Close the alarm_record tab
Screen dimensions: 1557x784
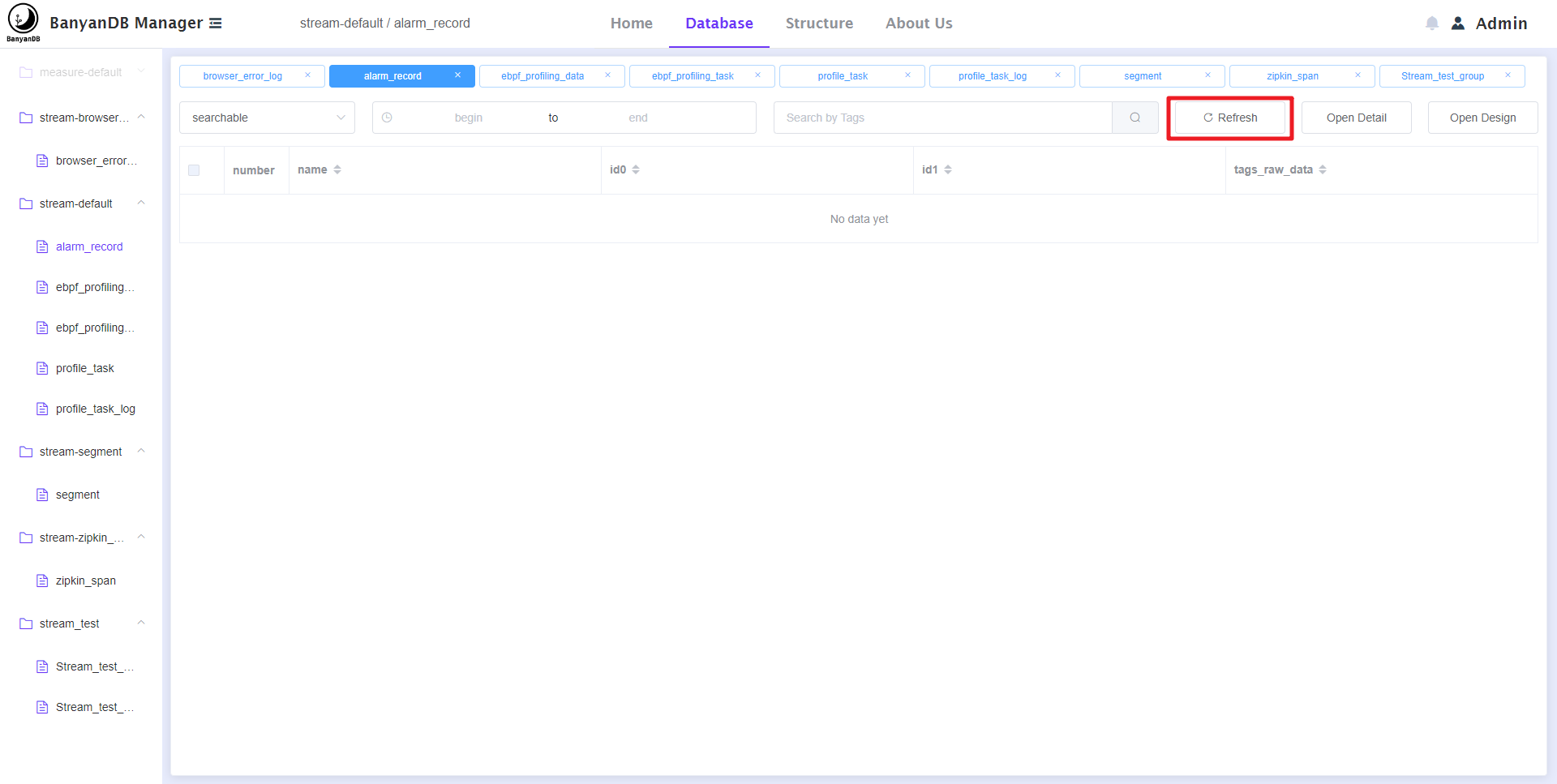click(x=458, y=75)
